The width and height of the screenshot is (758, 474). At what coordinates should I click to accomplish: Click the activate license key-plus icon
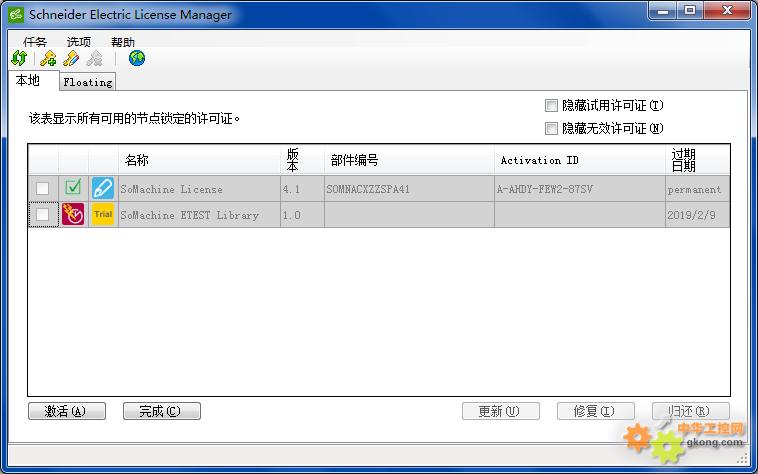(x=48, y=59)
